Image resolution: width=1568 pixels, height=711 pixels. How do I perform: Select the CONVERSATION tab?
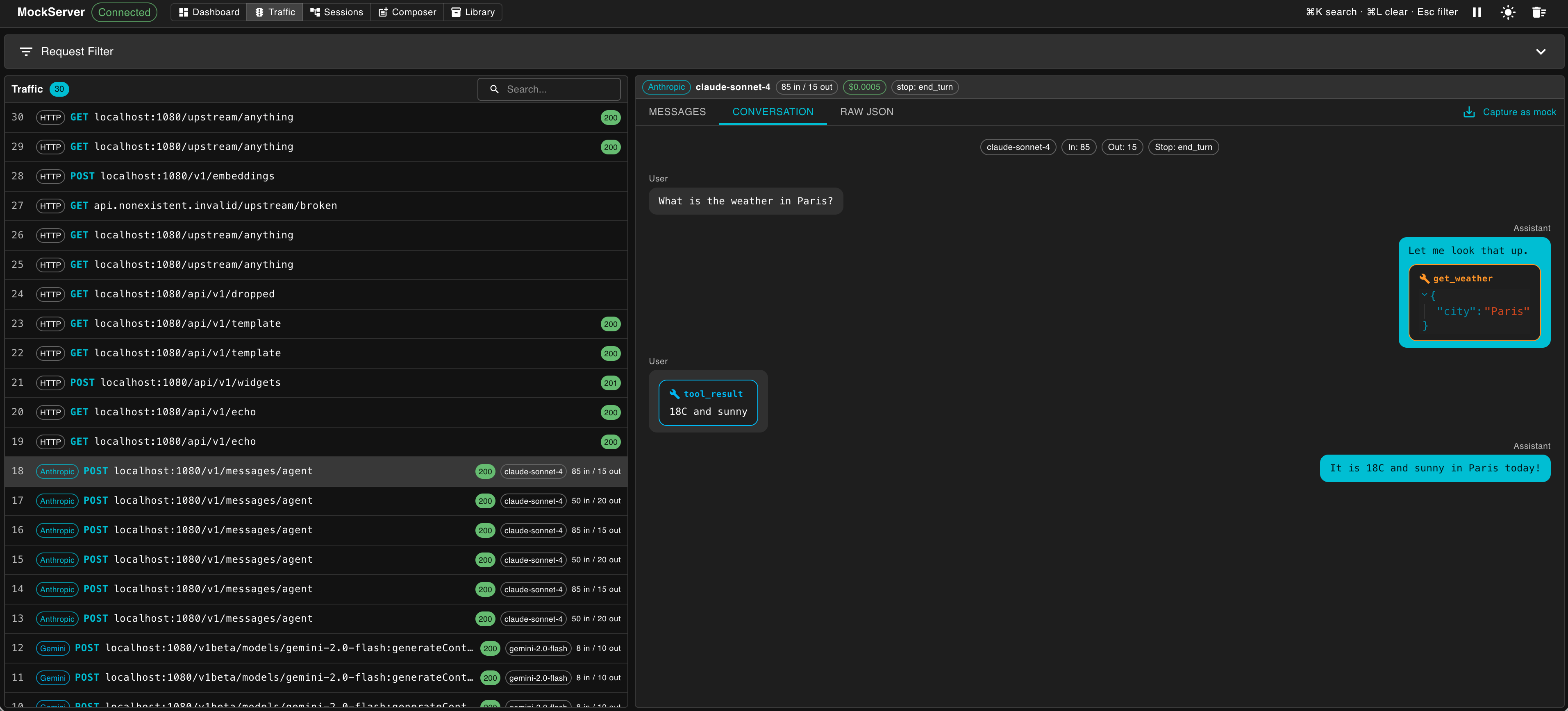click(773, 112)
